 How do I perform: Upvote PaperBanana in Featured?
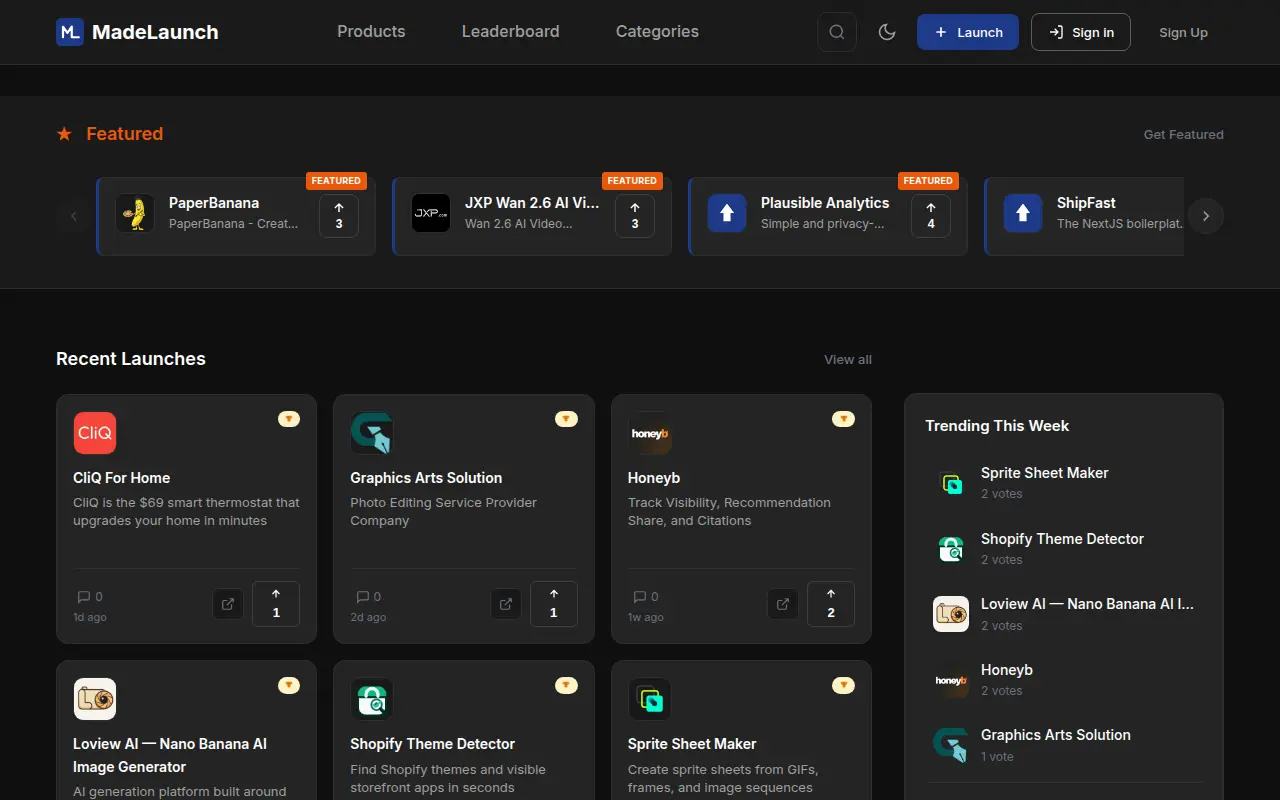(339, 216)
